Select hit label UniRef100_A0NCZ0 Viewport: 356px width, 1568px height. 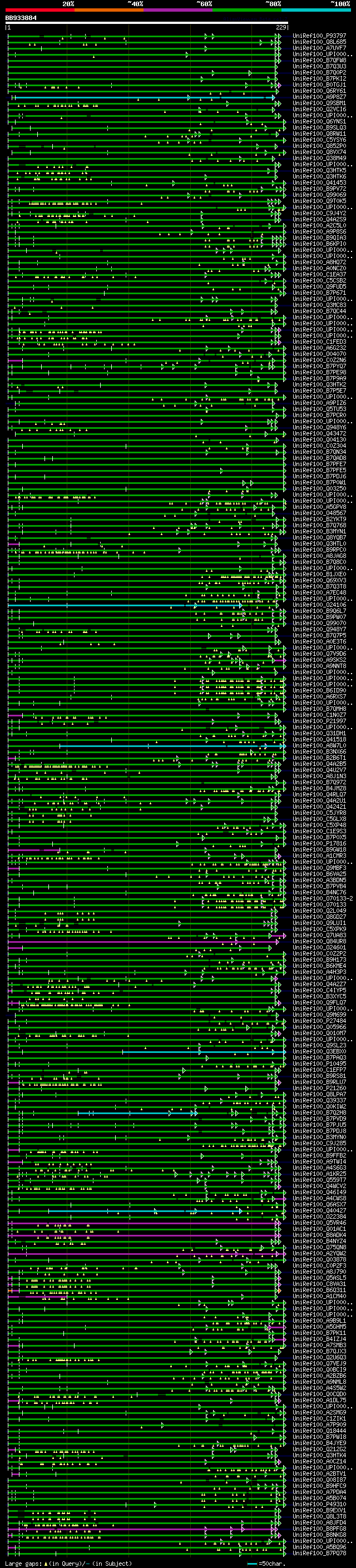[x=319, y=268]
